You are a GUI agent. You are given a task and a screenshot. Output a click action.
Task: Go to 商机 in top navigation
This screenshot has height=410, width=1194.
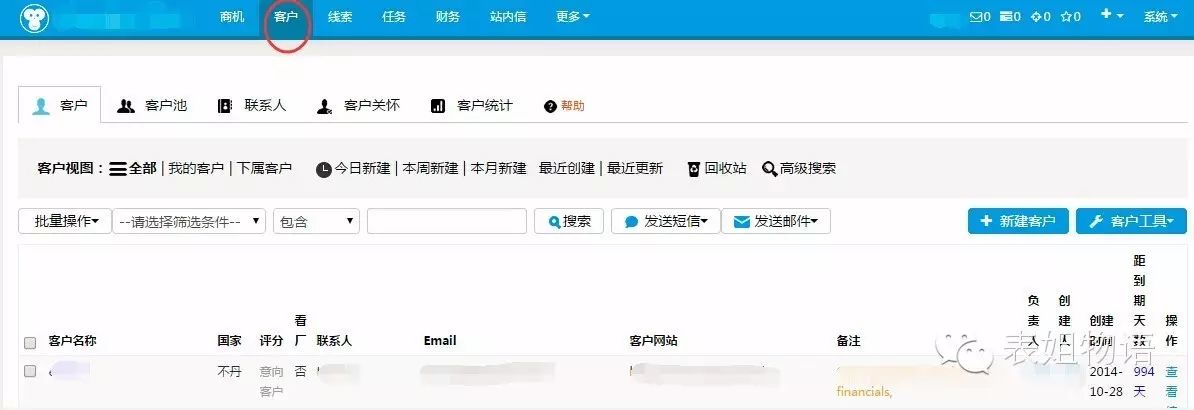(x=231, y=16)
